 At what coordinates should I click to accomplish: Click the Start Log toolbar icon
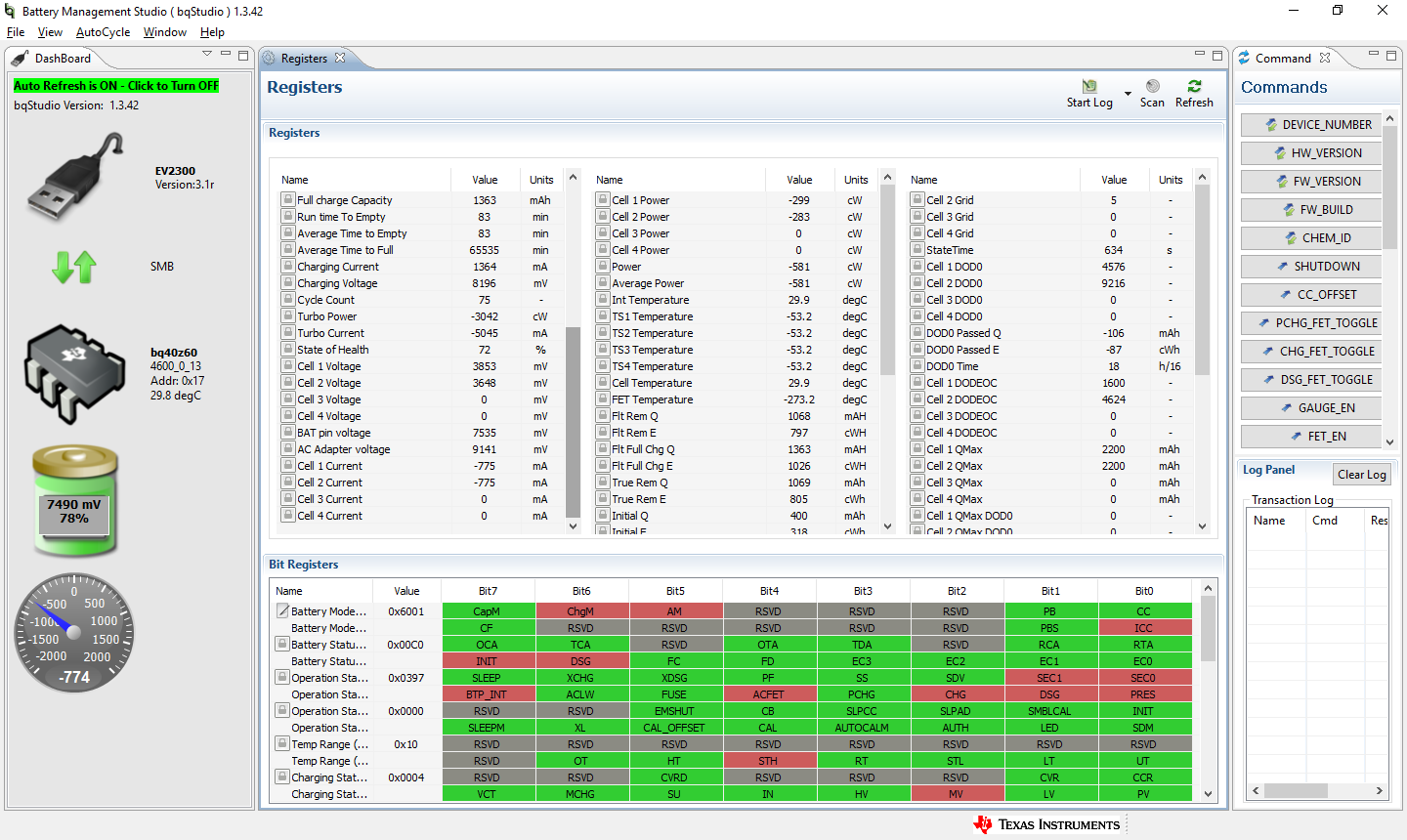pyautogui.click(x=1089, y=94)
